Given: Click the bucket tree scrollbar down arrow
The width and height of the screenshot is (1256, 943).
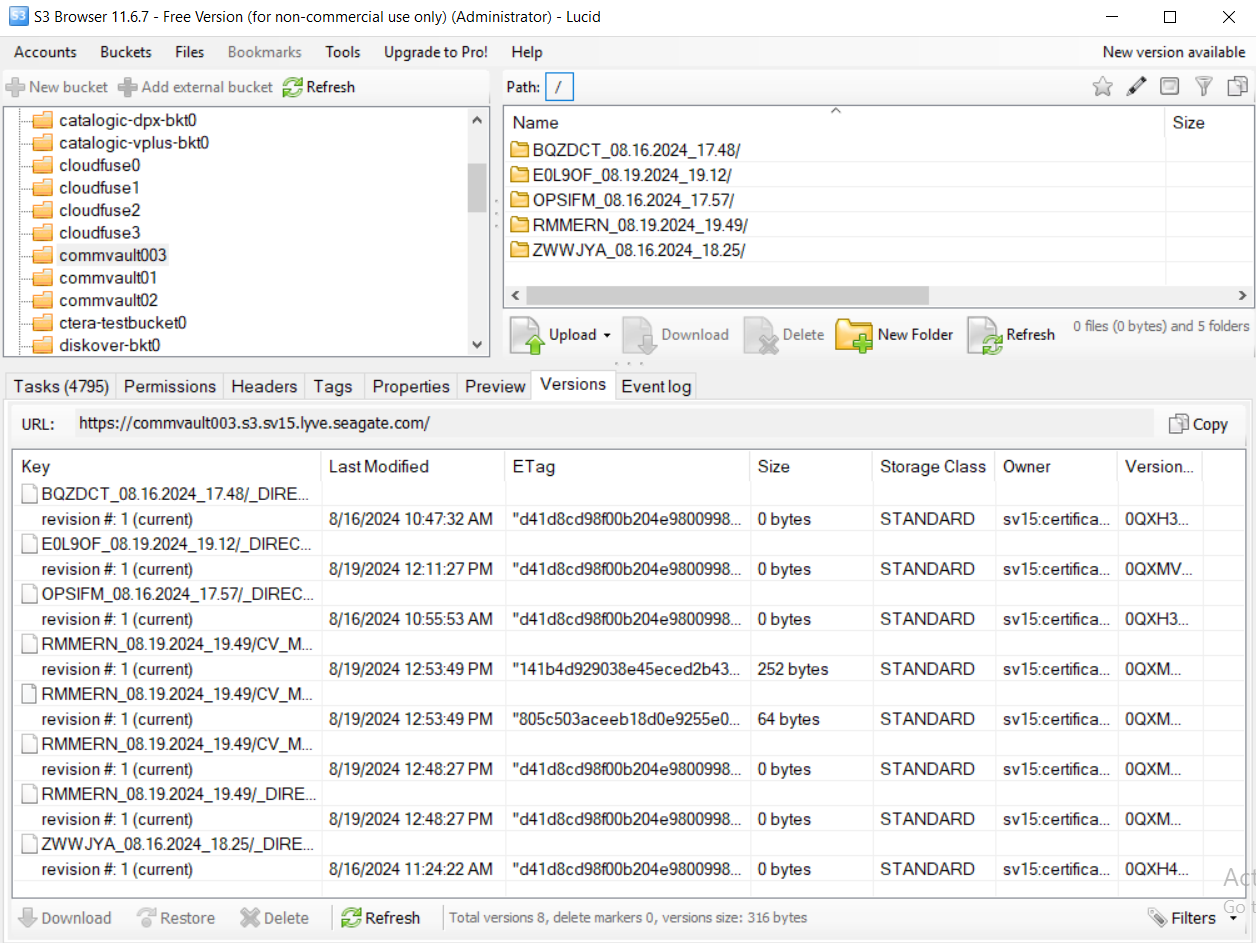Looking at the screenshot, I should coord(477,345).
